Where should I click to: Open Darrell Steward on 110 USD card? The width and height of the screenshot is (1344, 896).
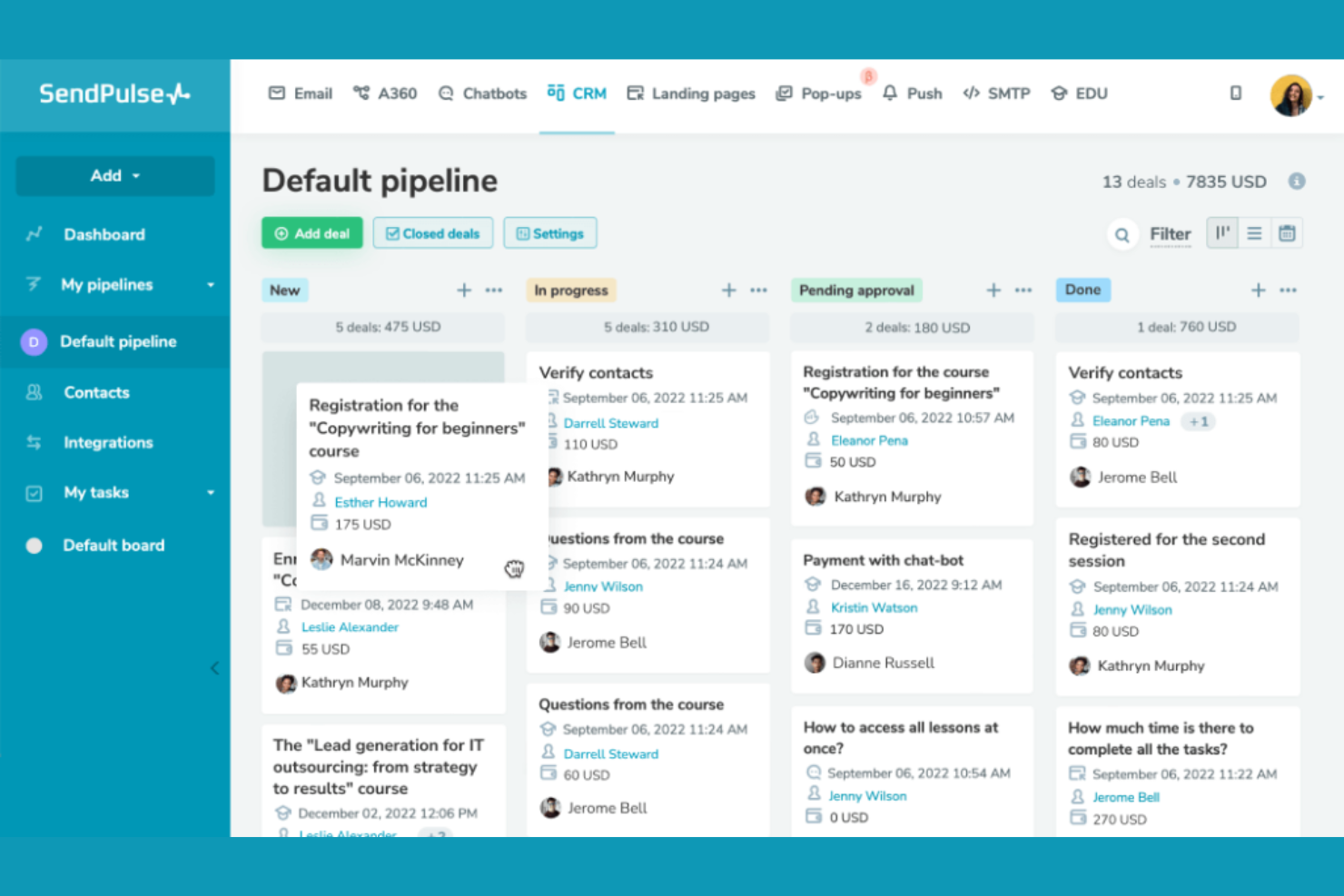[611, 423]
